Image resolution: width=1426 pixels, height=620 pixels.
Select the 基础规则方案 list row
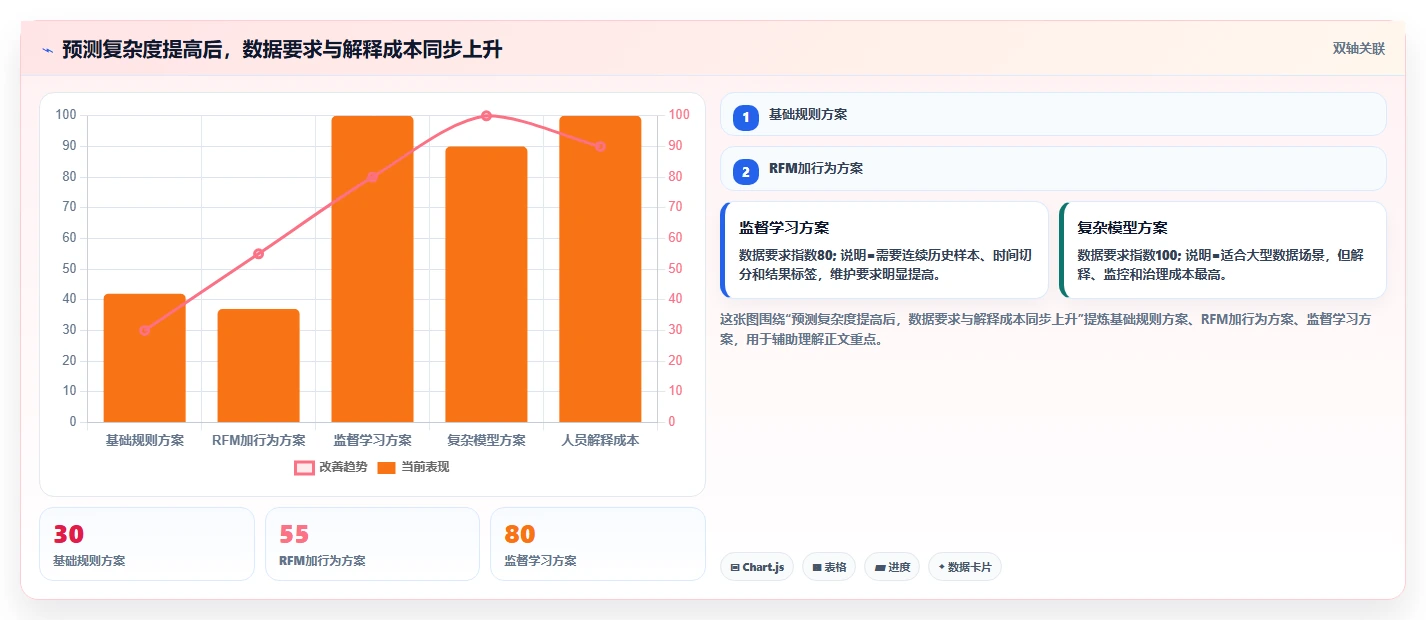(x=1053, y=114)
